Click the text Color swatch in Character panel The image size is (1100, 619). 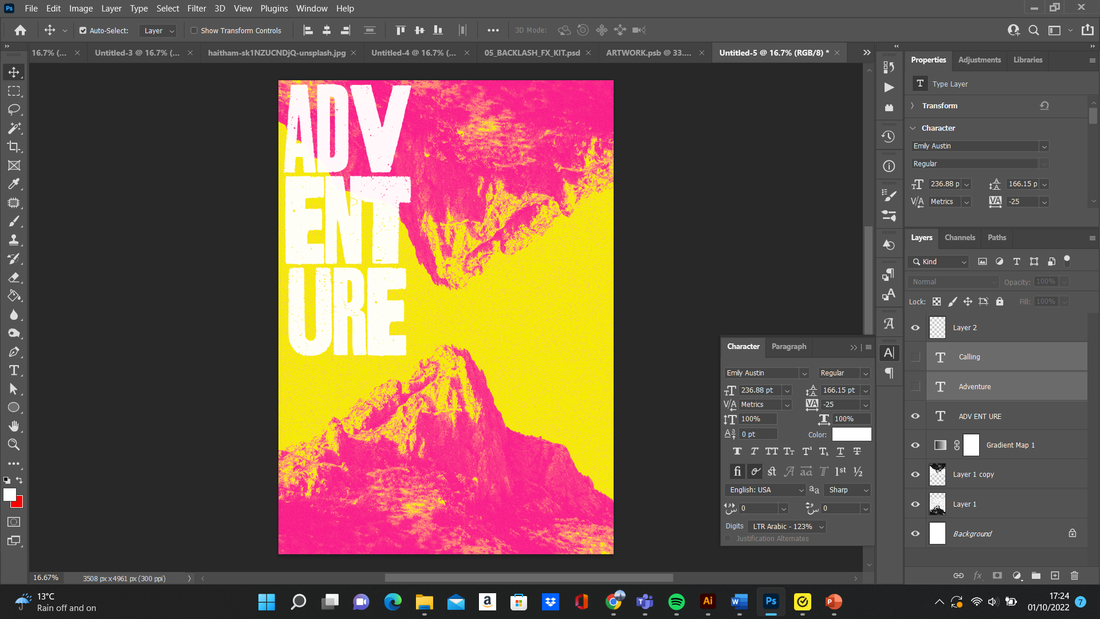point(852,434)
